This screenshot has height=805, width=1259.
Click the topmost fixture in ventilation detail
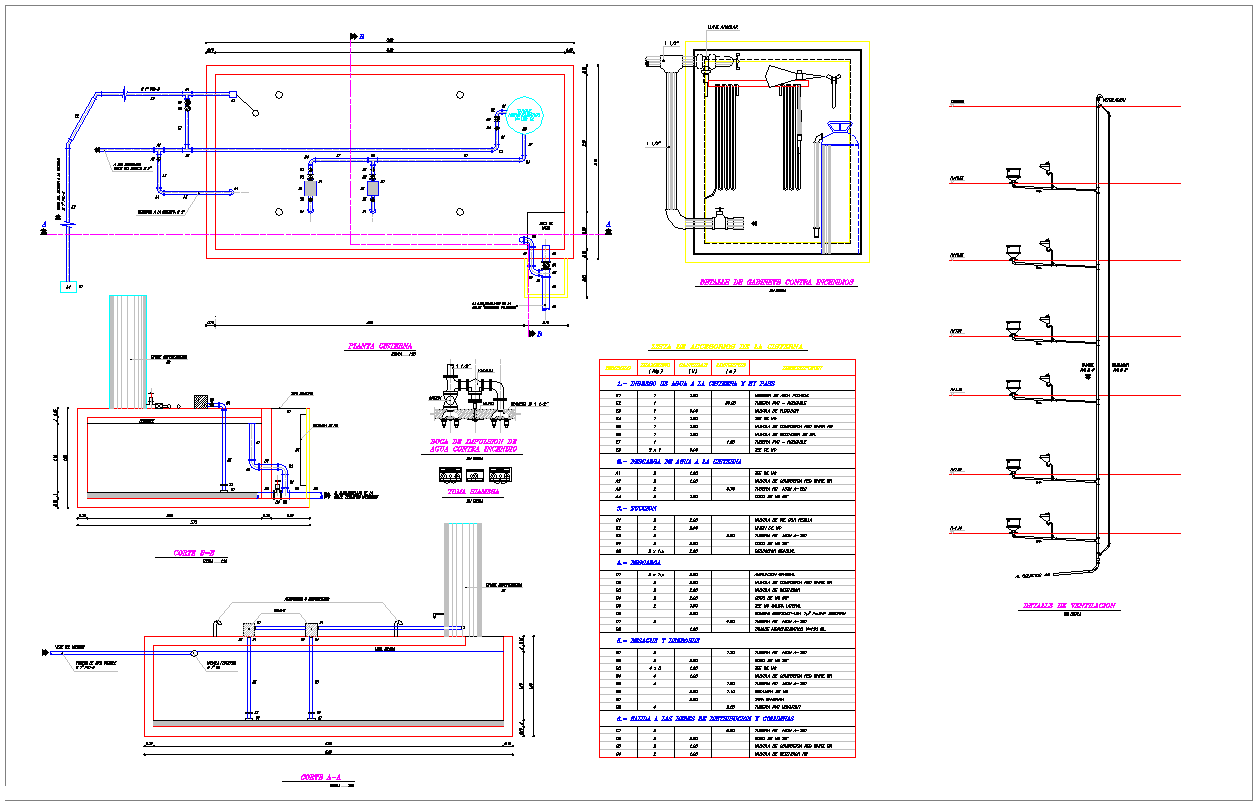coord(1010,174)
